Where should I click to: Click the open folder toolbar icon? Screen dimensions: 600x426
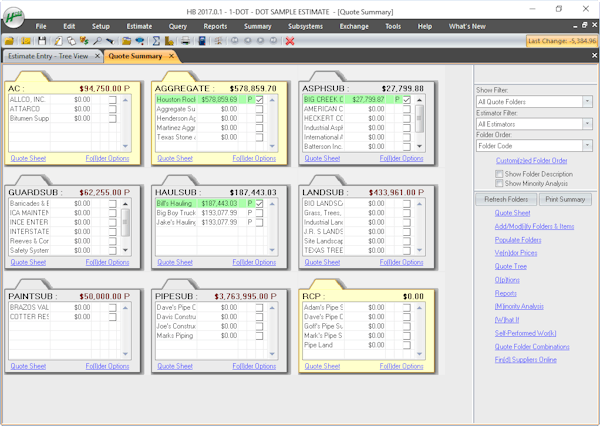(x=9, y=41)
